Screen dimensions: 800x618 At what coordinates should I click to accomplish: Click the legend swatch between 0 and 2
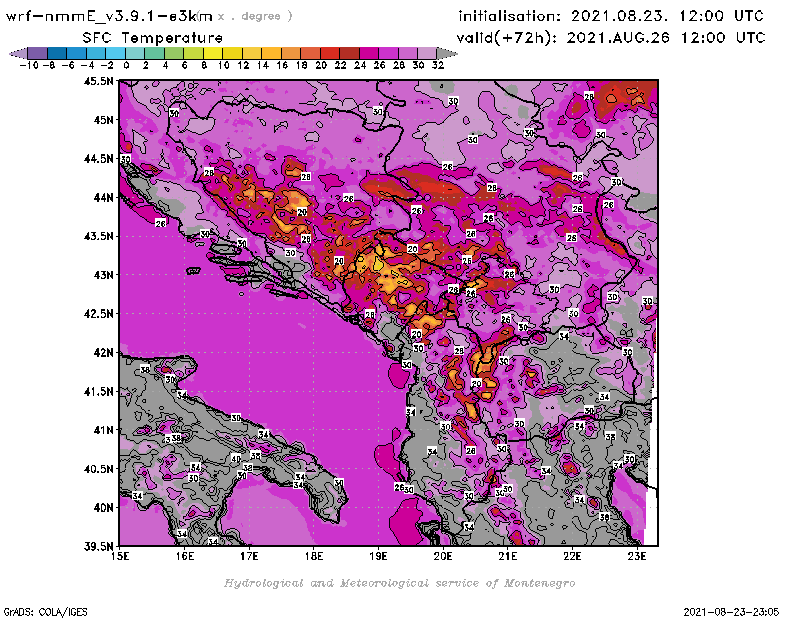pos(135,53)
